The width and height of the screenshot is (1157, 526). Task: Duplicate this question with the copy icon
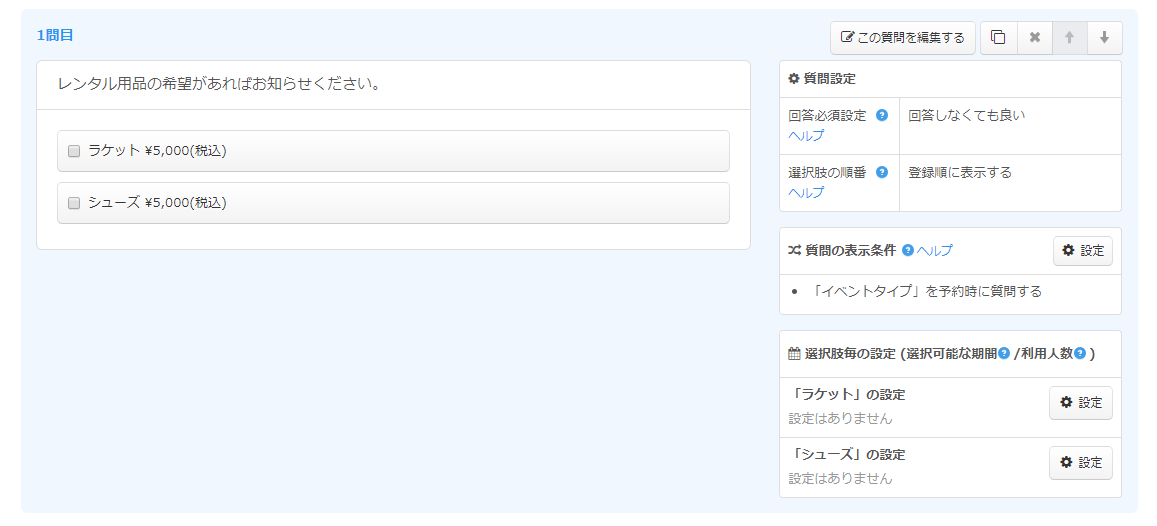(998, 38)
